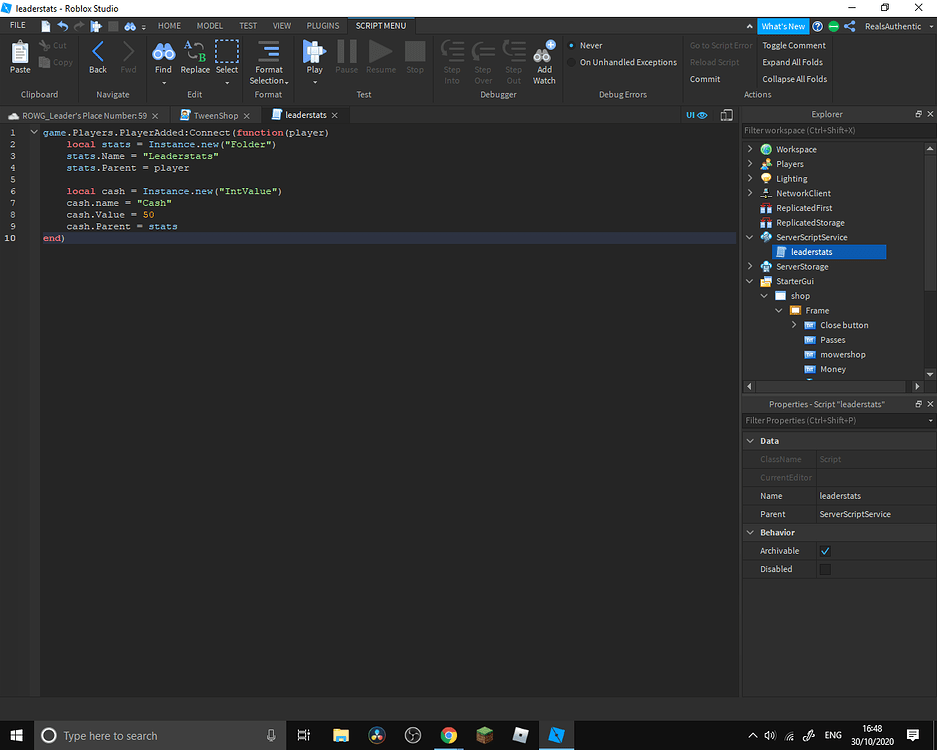Select ReplicatedStorage in Explorer

coord(810,222)
